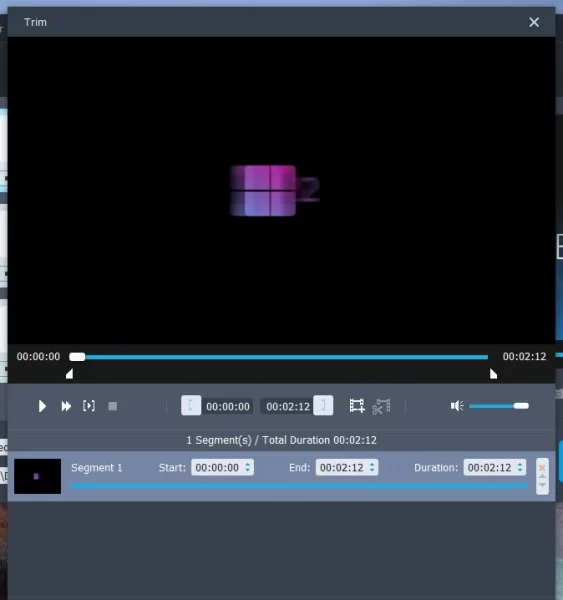
Task: Adjust the volume slider
Action: 499,406
